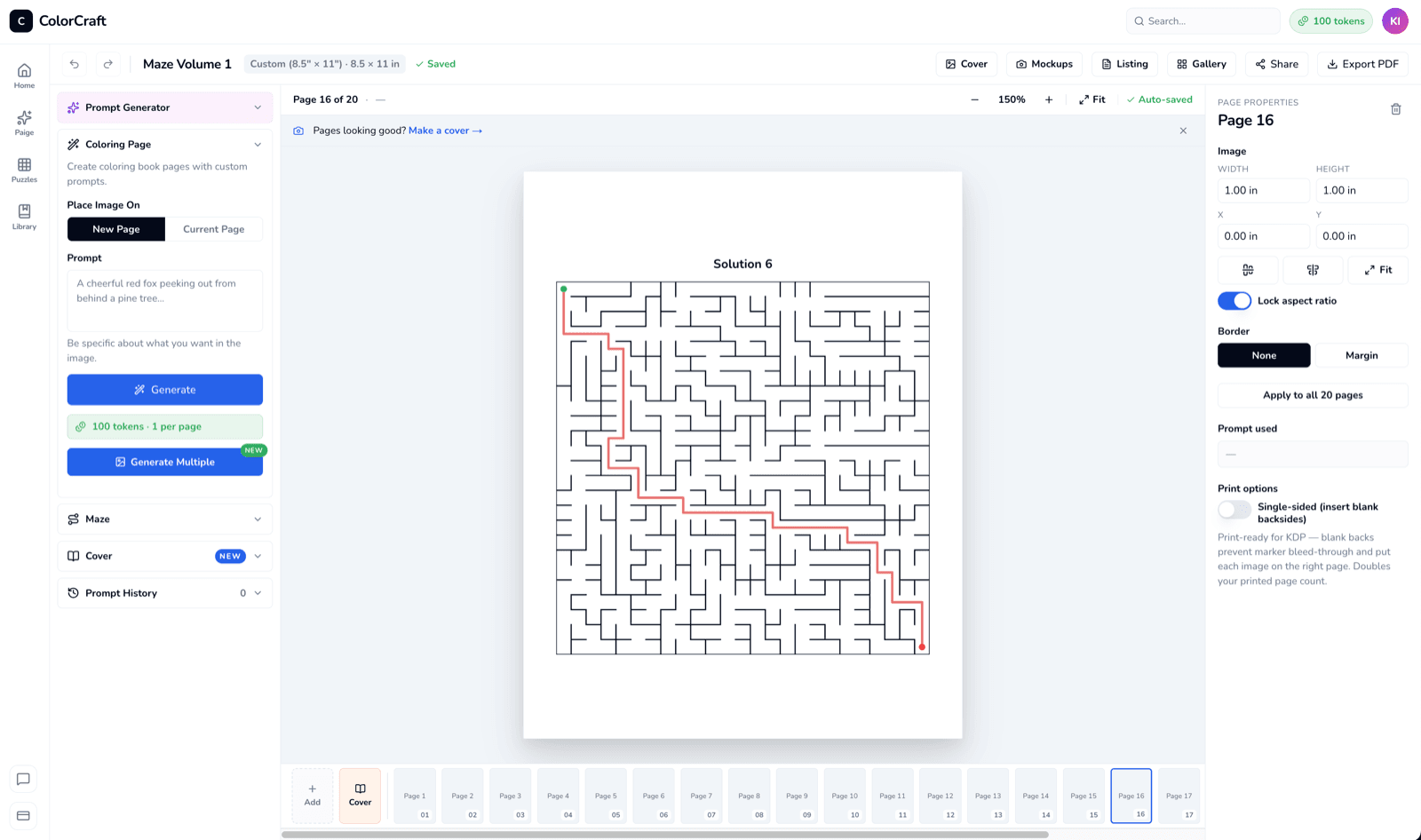Open the Home sidebar section
The height and width of the screenshot is (840, 1421).
pos(24,75)
